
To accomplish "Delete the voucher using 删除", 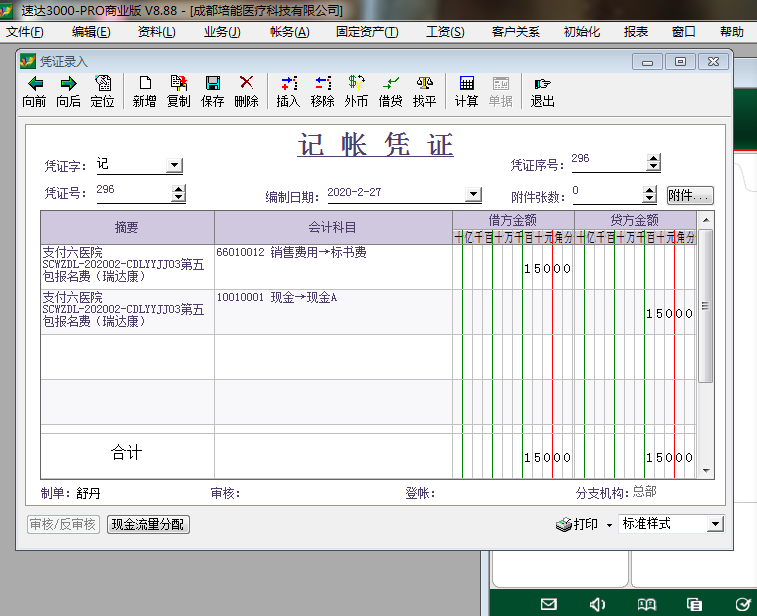I will (246, 91).
